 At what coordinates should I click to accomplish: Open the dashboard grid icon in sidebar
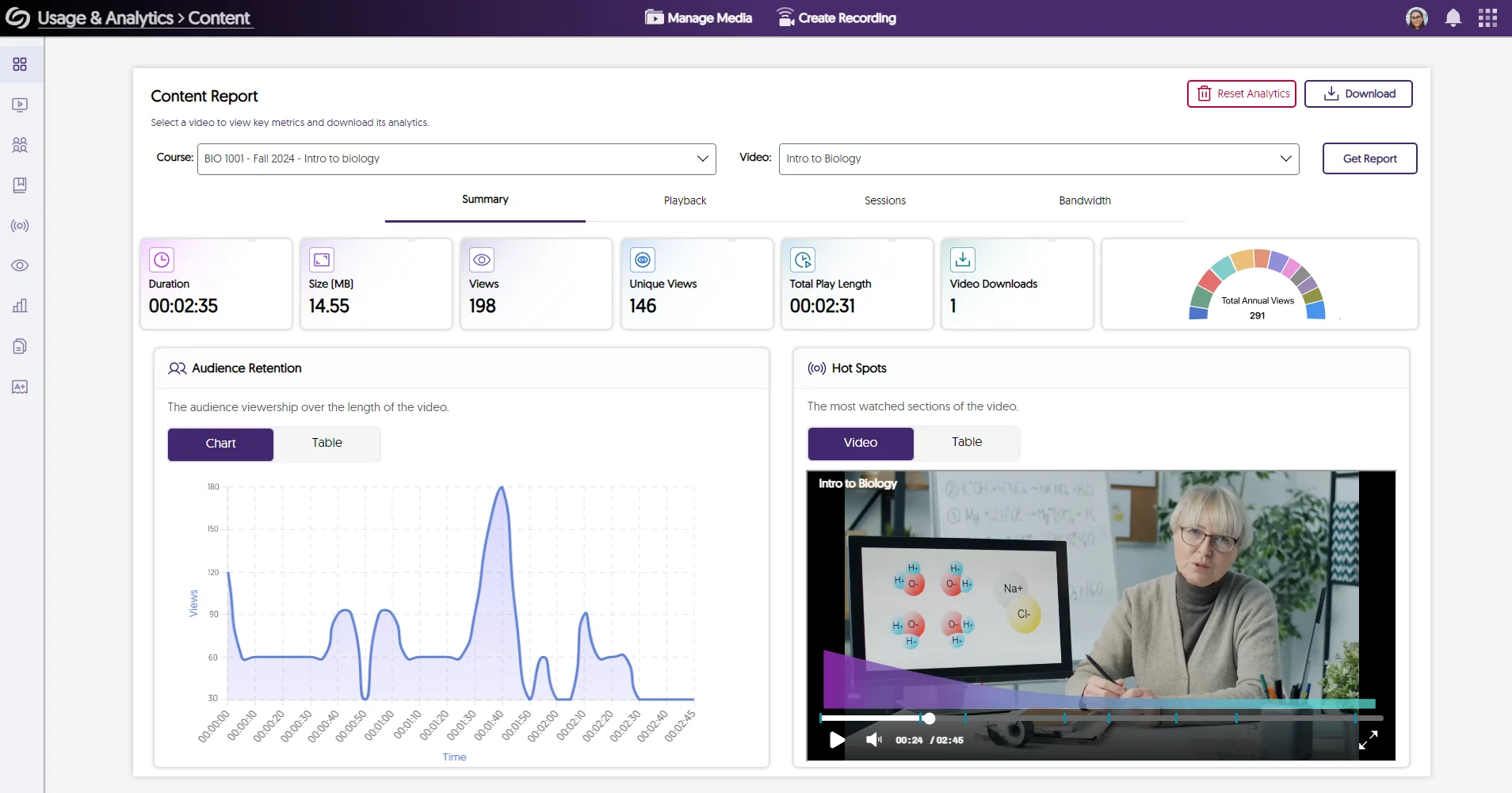point(21,65)
